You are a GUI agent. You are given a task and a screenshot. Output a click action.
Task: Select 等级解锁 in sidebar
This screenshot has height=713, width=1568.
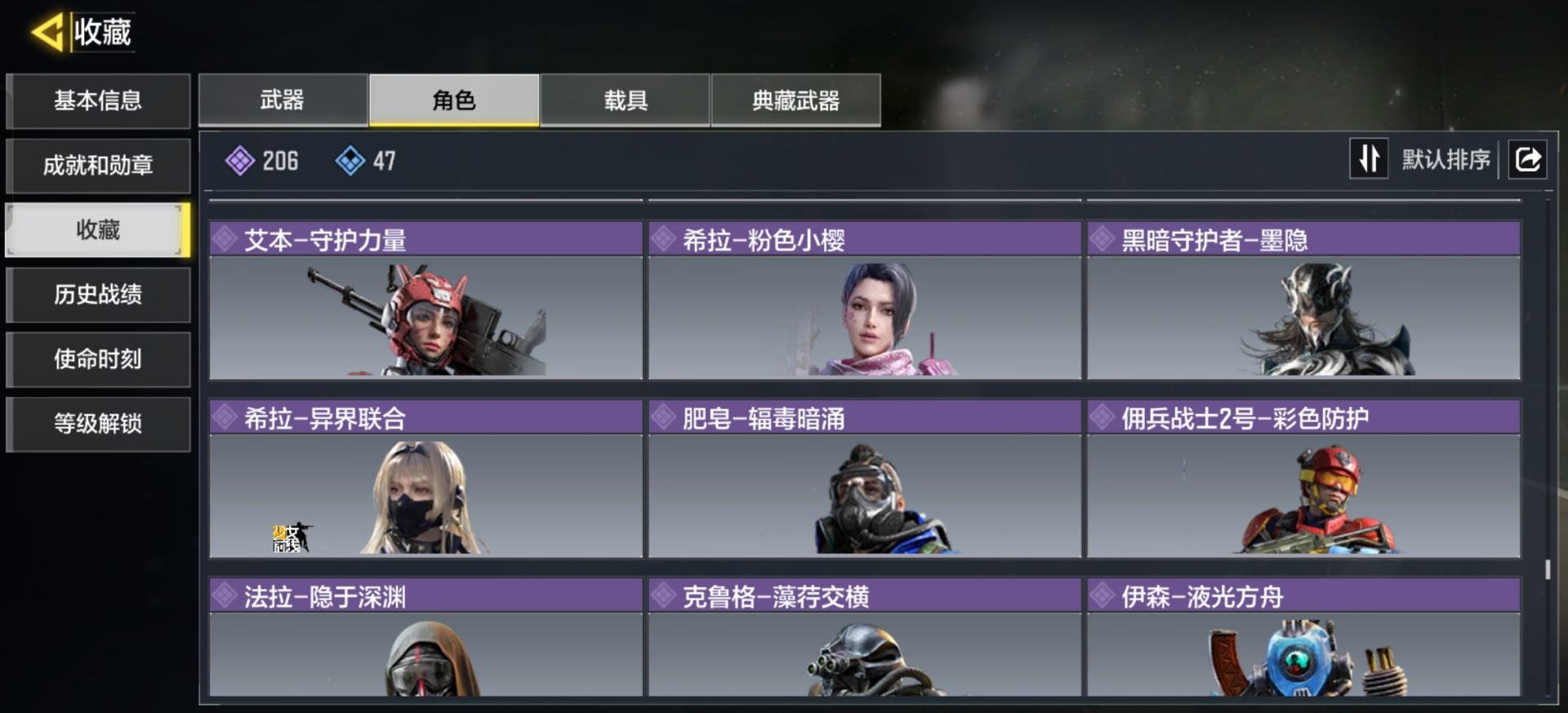click(98, 423)
